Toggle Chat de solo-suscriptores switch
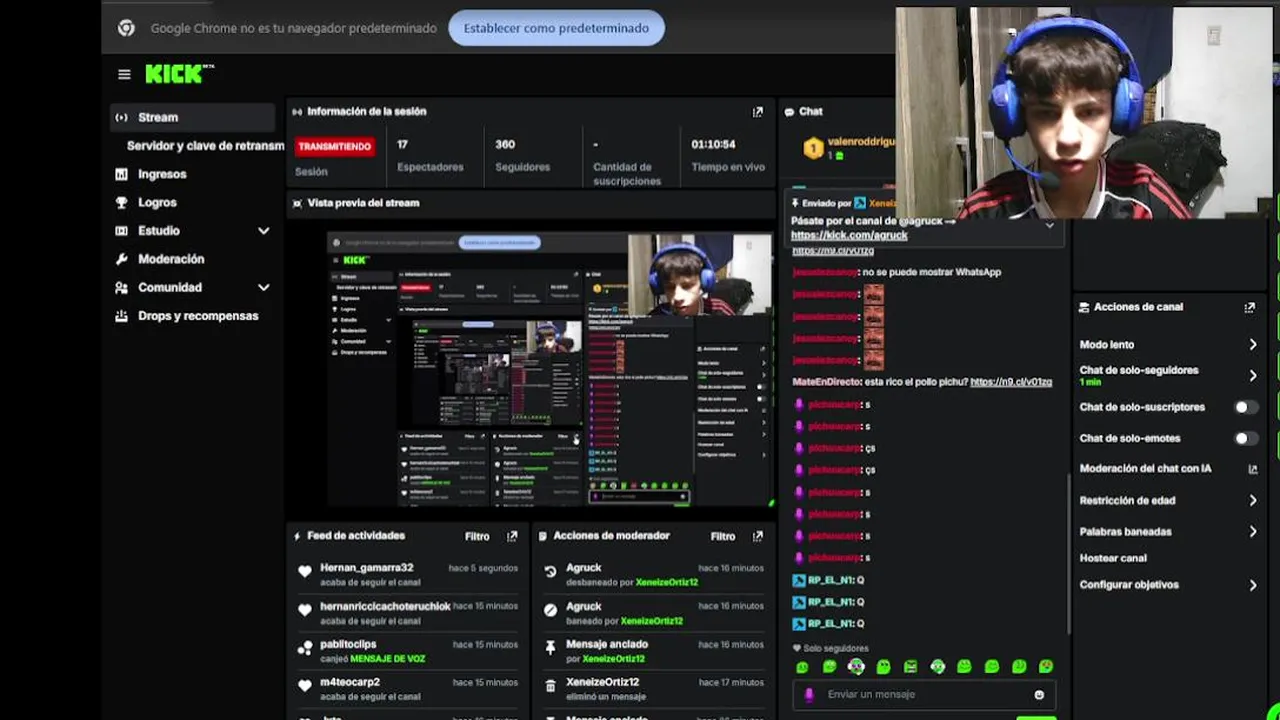 coord(1246,407)
